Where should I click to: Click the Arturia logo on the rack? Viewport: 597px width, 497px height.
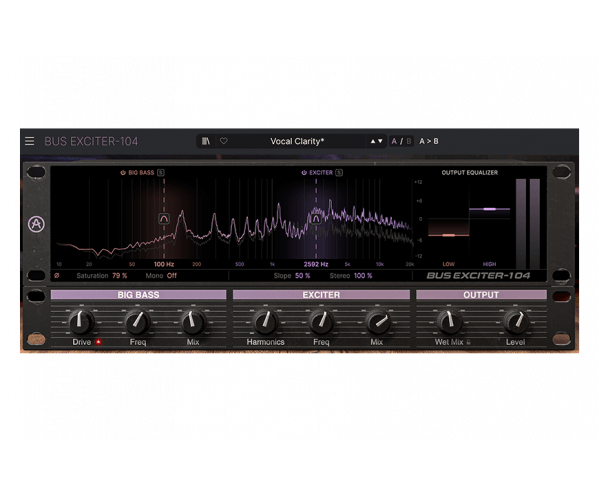[x=36, y=224]
